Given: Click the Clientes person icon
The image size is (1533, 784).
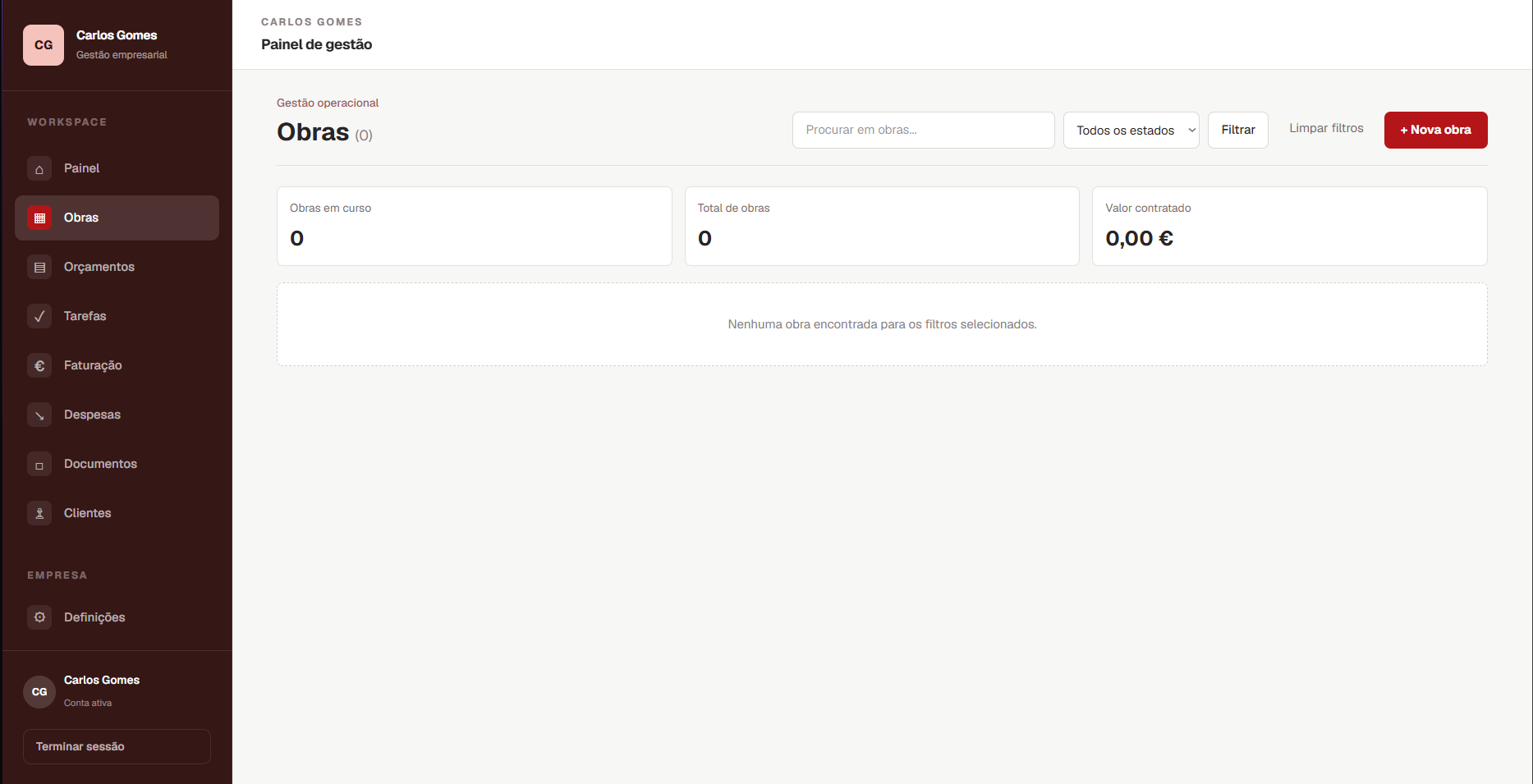Looking at the screenshot, I should click(x=39, y=513).
